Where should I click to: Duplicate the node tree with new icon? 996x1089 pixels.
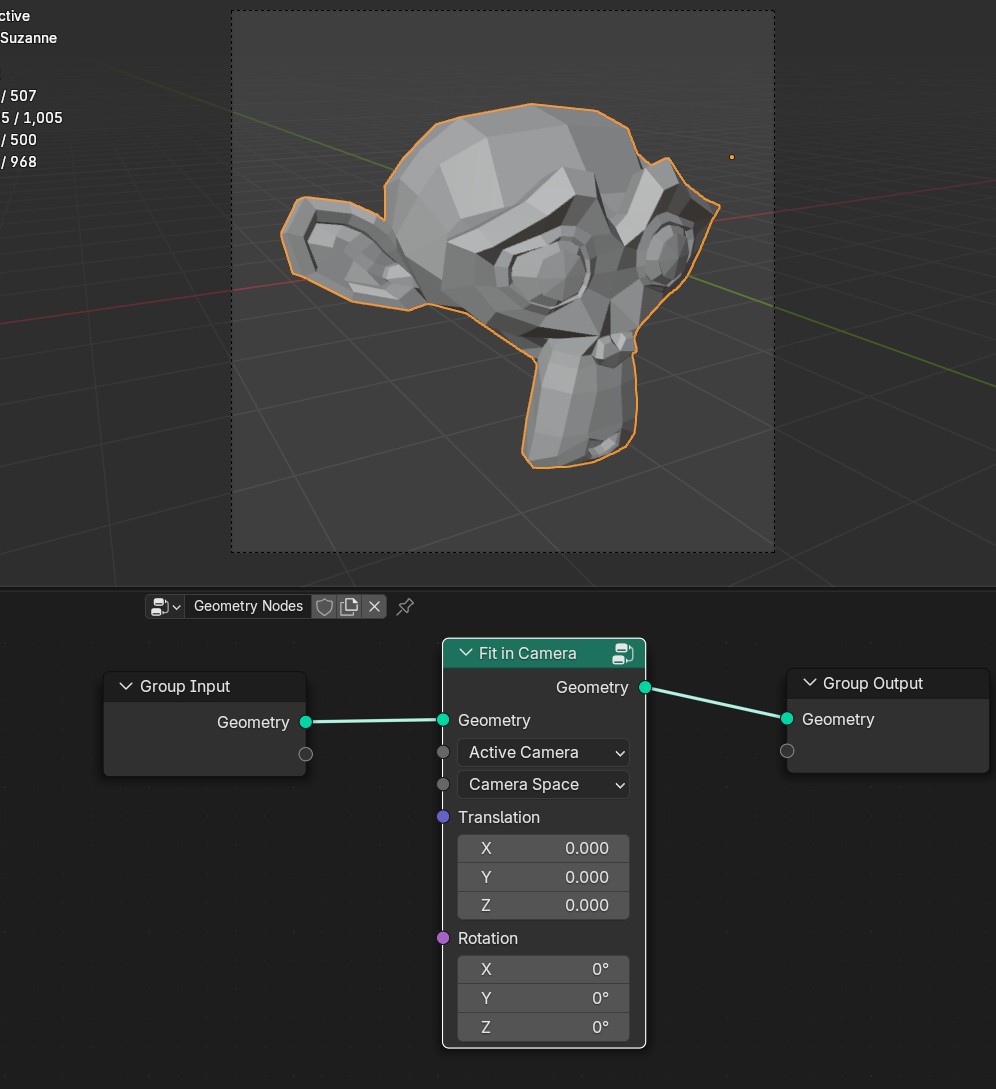click(349, 606)
